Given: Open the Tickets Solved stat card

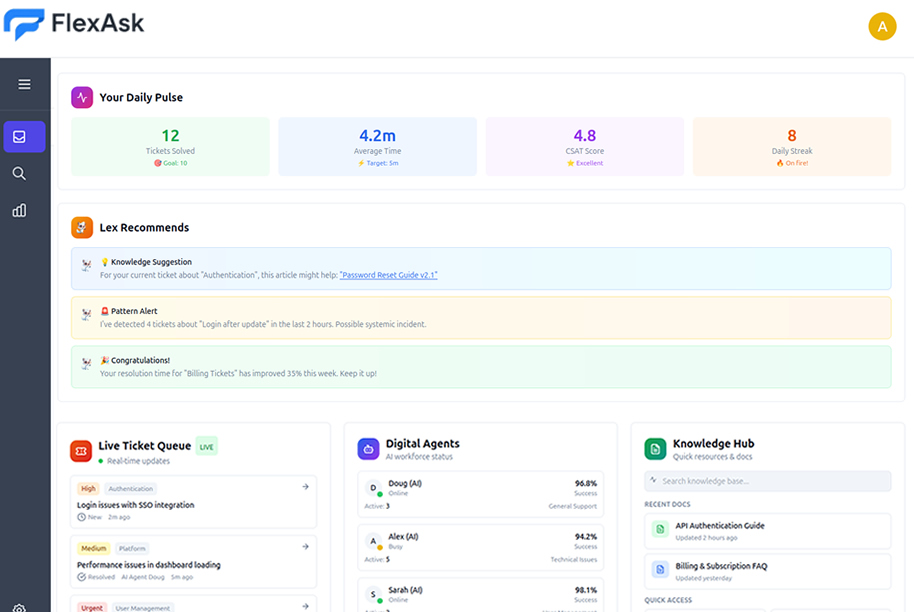Looking at the screenshot, I should coord(170,147).
